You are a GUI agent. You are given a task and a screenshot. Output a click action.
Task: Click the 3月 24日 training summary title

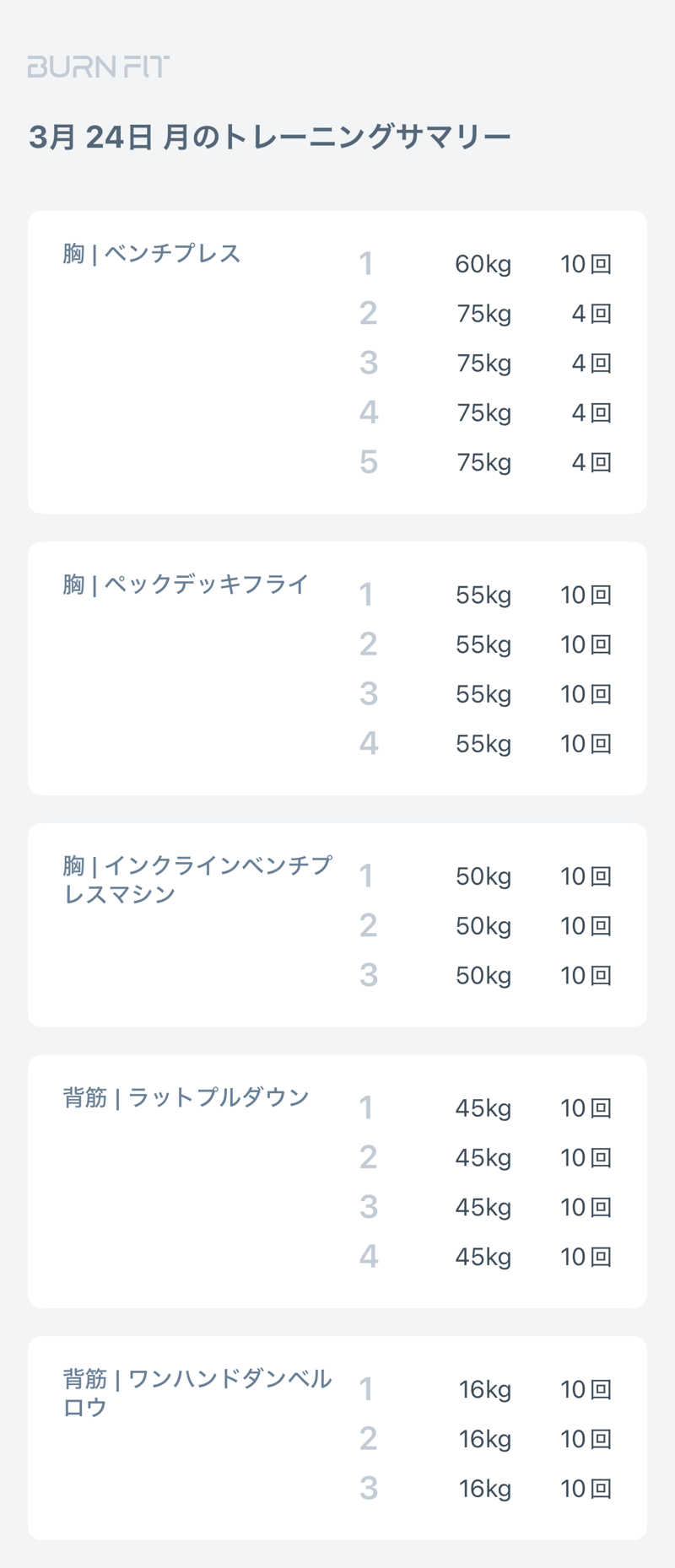270,136
